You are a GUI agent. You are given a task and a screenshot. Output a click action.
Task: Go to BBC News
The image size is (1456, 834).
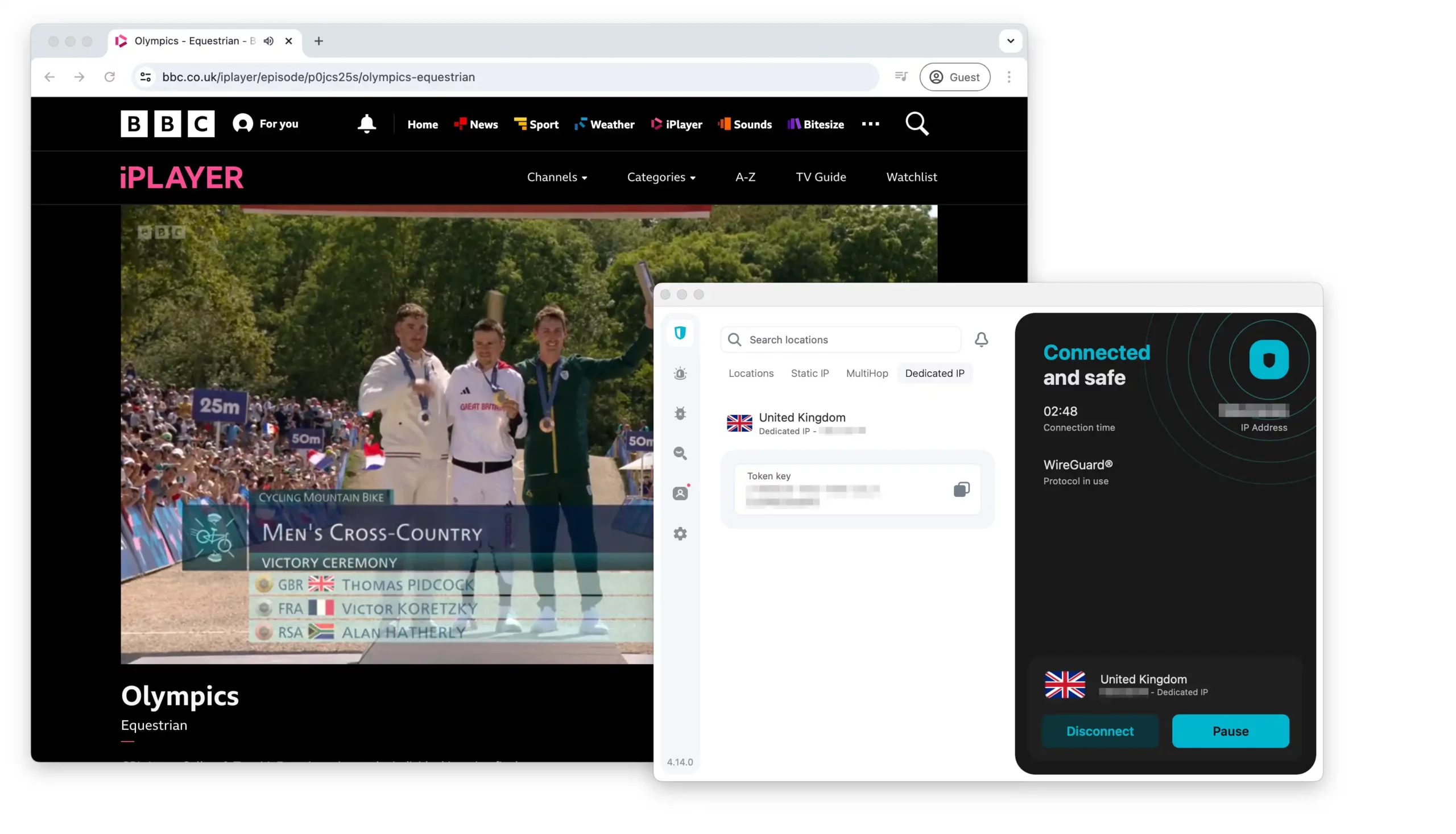[x=476, y=125]
